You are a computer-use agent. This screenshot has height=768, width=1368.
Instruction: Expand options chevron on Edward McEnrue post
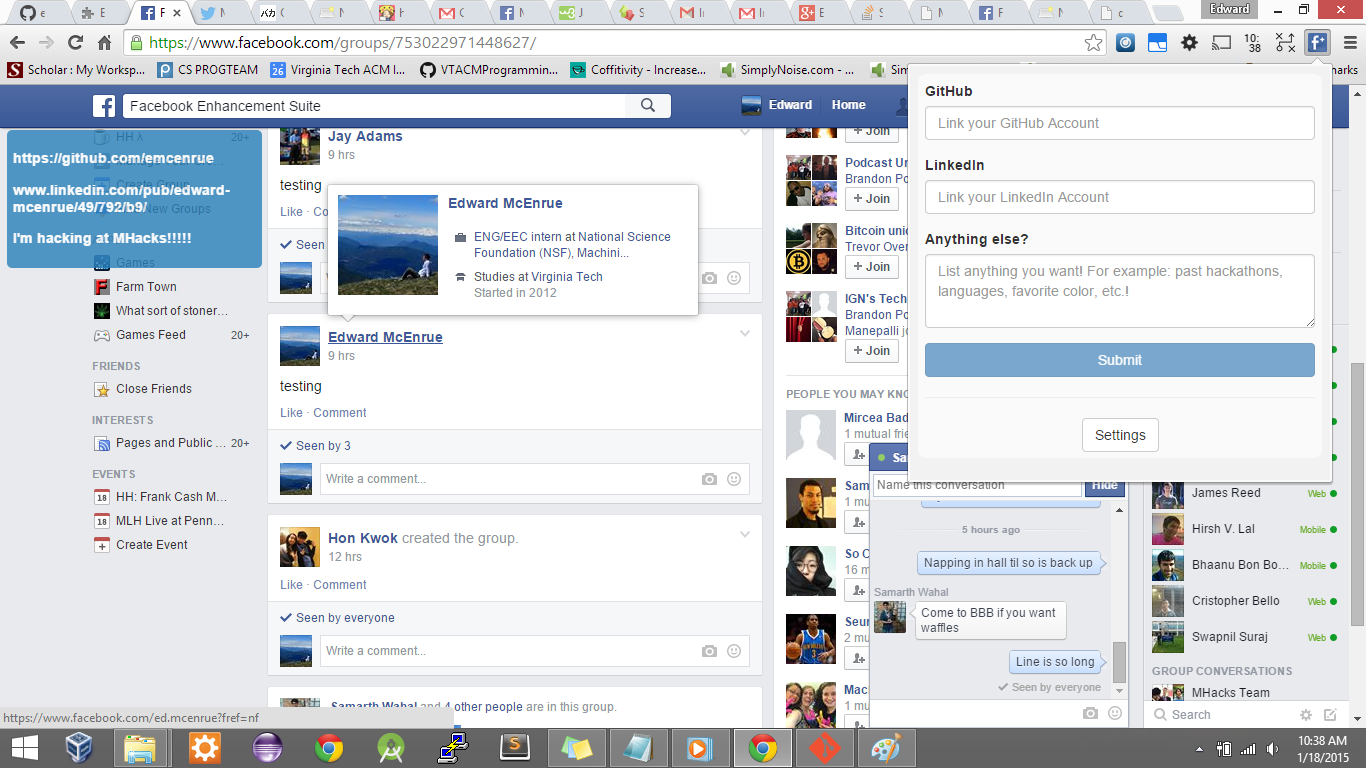[745, 334]
